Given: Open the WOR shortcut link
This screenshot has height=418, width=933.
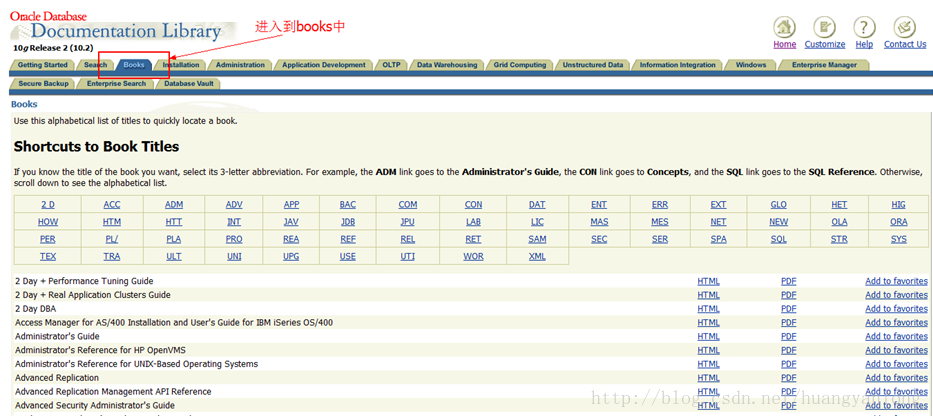Looking at the screenshot, I should [474, 256].
